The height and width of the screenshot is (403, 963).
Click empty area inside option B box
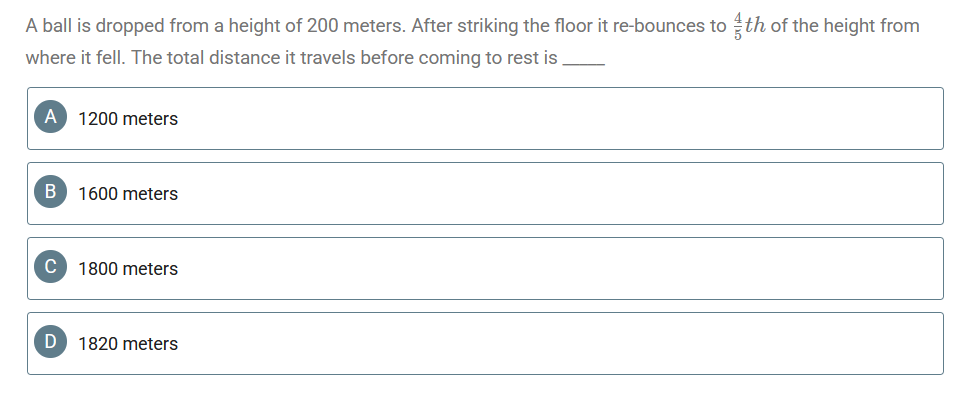(x=553, y=194)
